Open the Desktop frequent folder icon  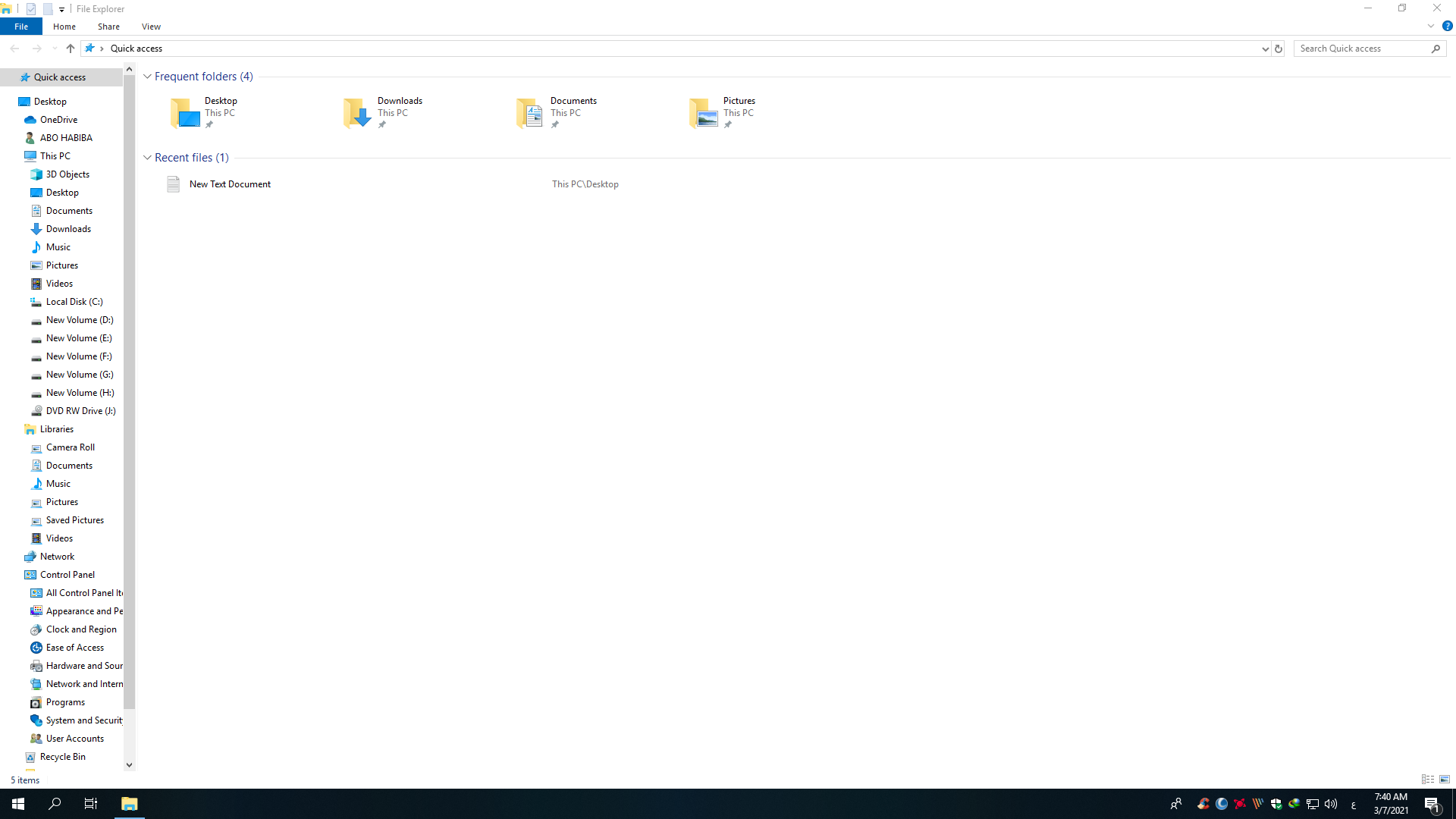[x=185, y=113]
